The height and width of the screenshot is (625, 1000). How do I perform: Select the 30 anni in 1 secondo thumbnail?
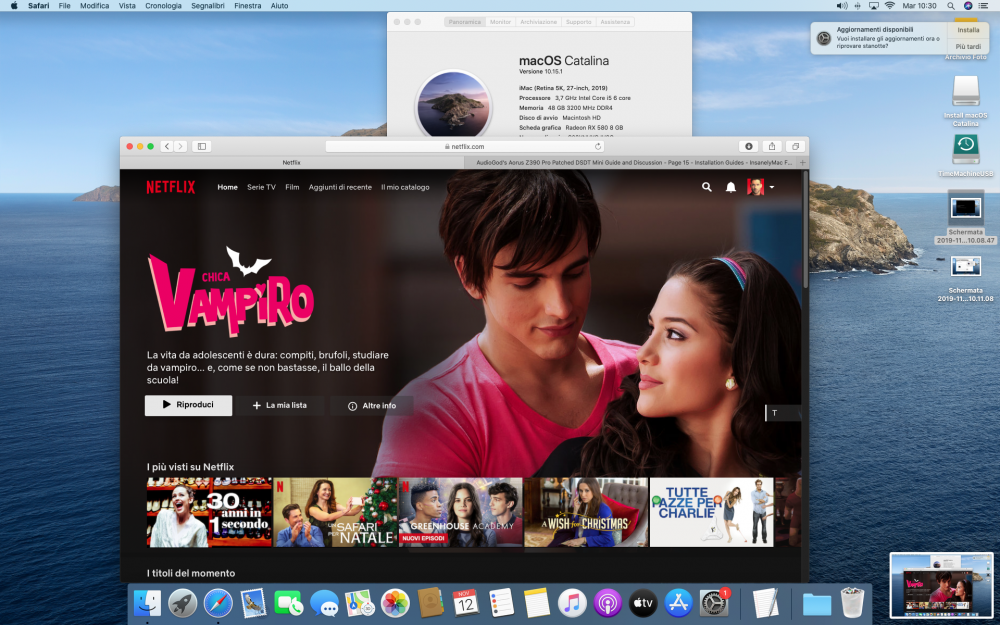tap(209, 512)
